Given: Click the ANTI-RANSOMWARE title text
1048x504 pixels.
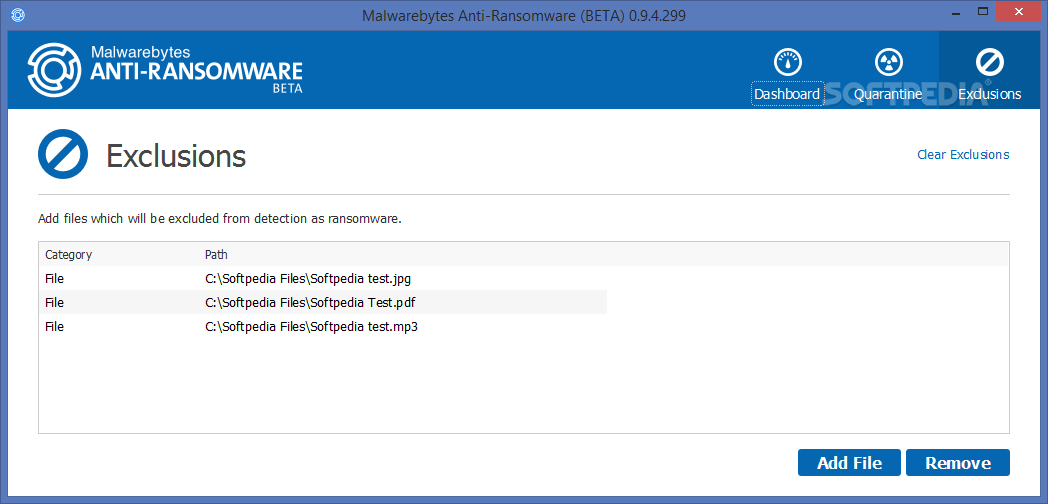Looking at the screenshot, I should click(196, 71).
